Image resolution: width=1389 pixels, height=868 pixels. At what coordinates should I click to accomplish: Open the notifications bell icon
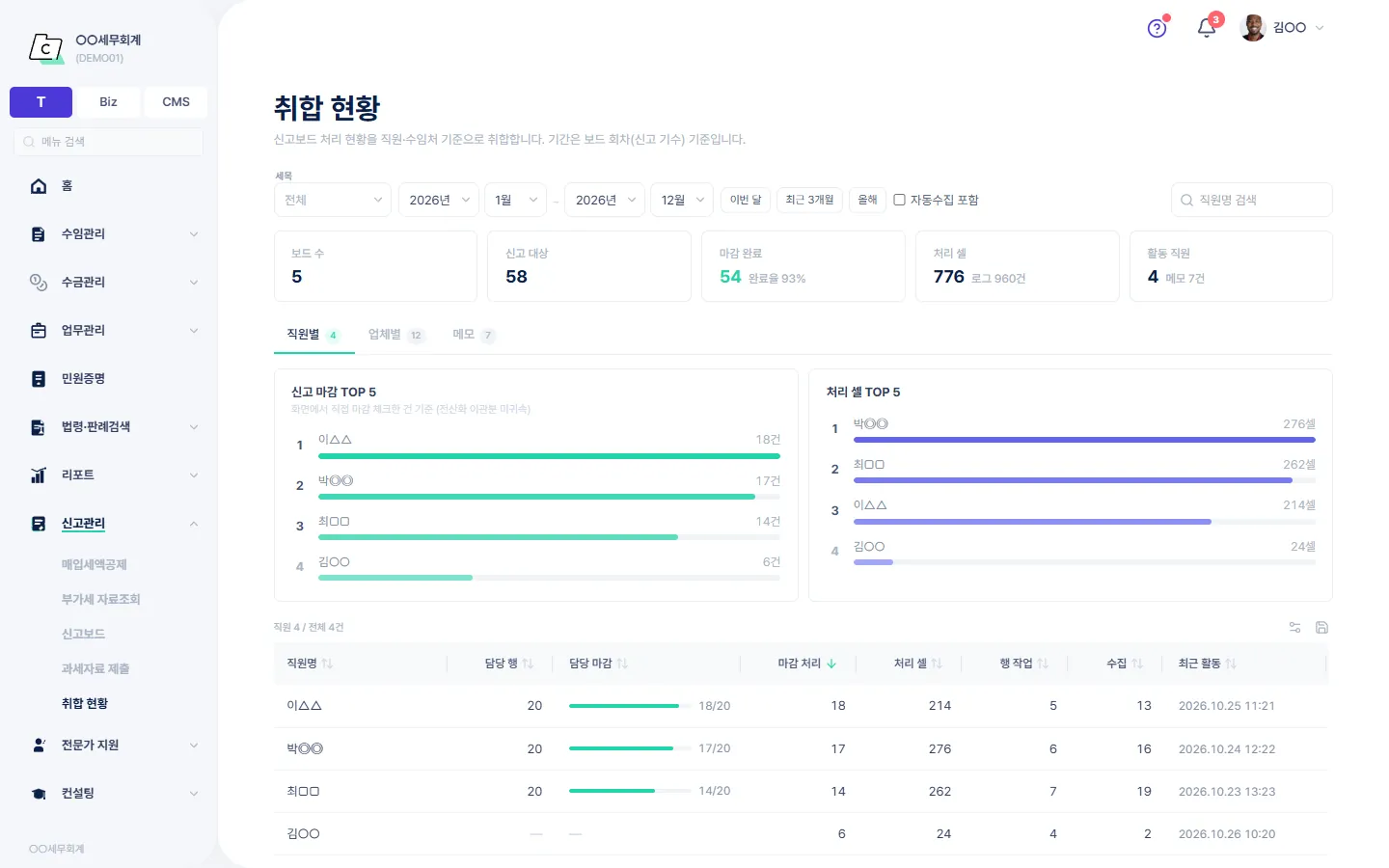pos(1206,28)
